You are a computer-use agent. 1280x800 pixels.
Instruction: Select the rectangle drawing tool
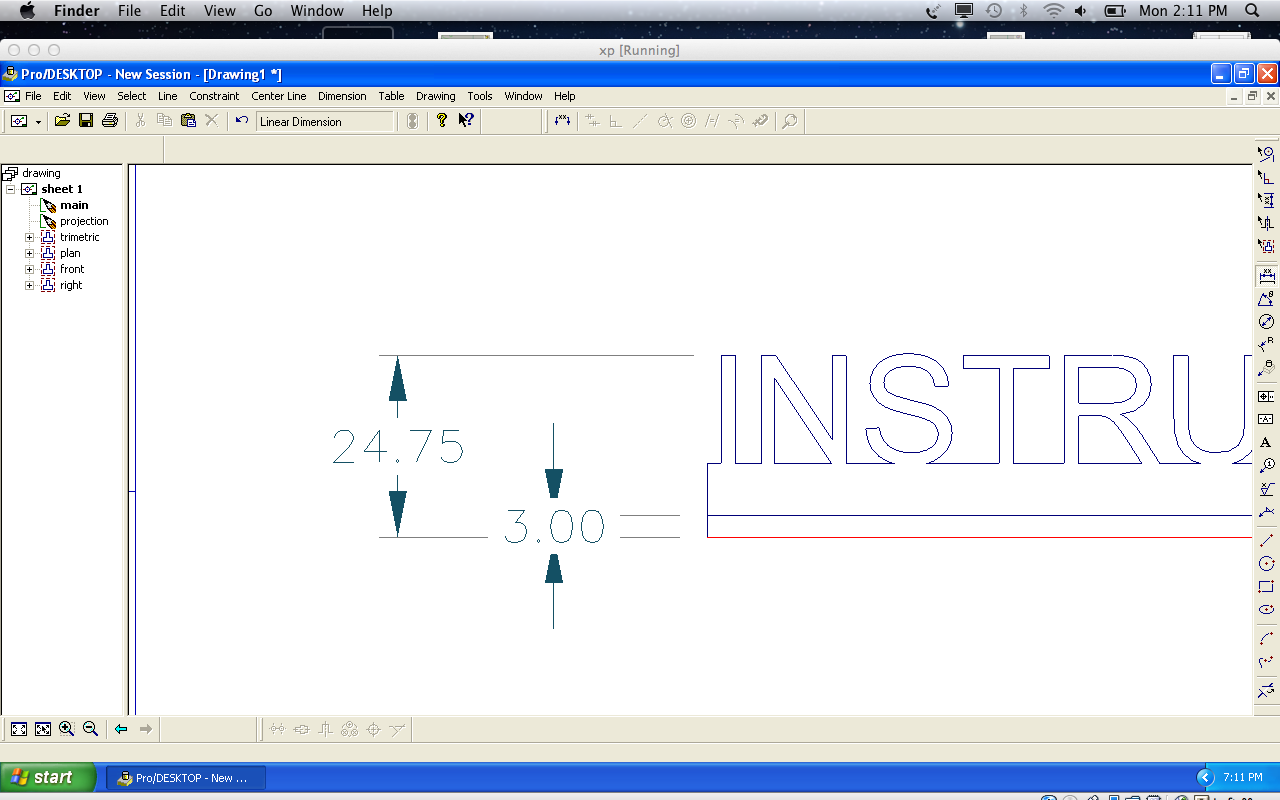click(x=1266, y=586)
